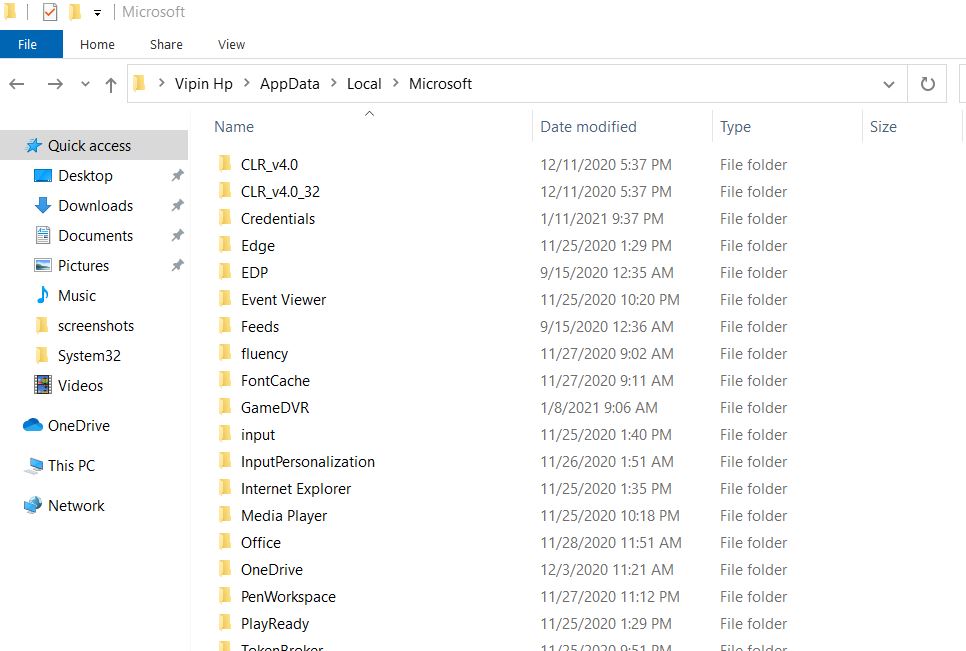Click the CLR_v4.0_32 folder icon
This screenshot has height=651, width=966.
click(225, 191)
